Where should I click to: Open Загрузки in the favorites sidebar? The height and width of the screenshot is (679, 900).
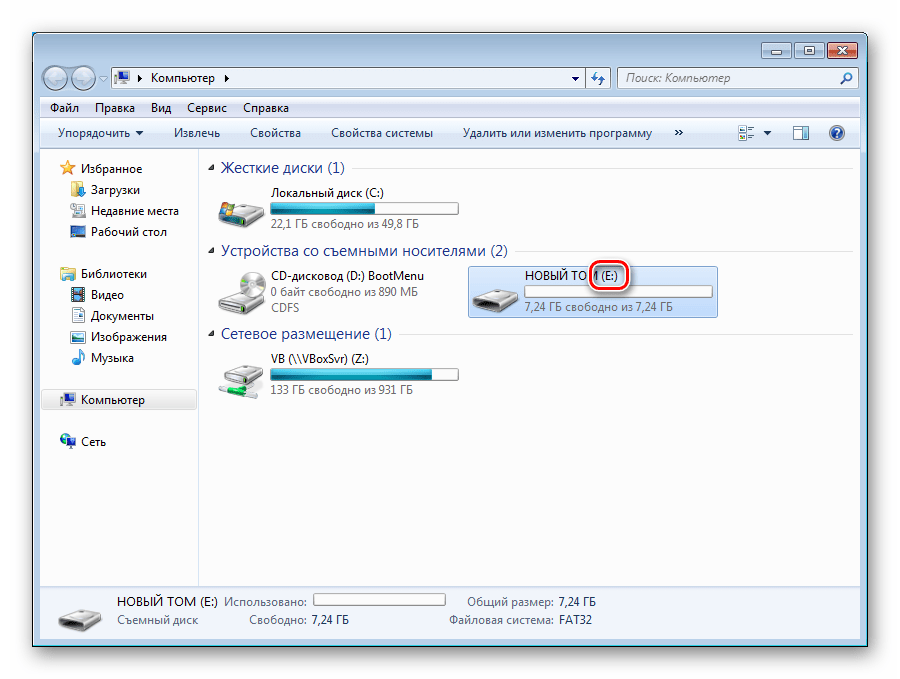click(115, 190)
